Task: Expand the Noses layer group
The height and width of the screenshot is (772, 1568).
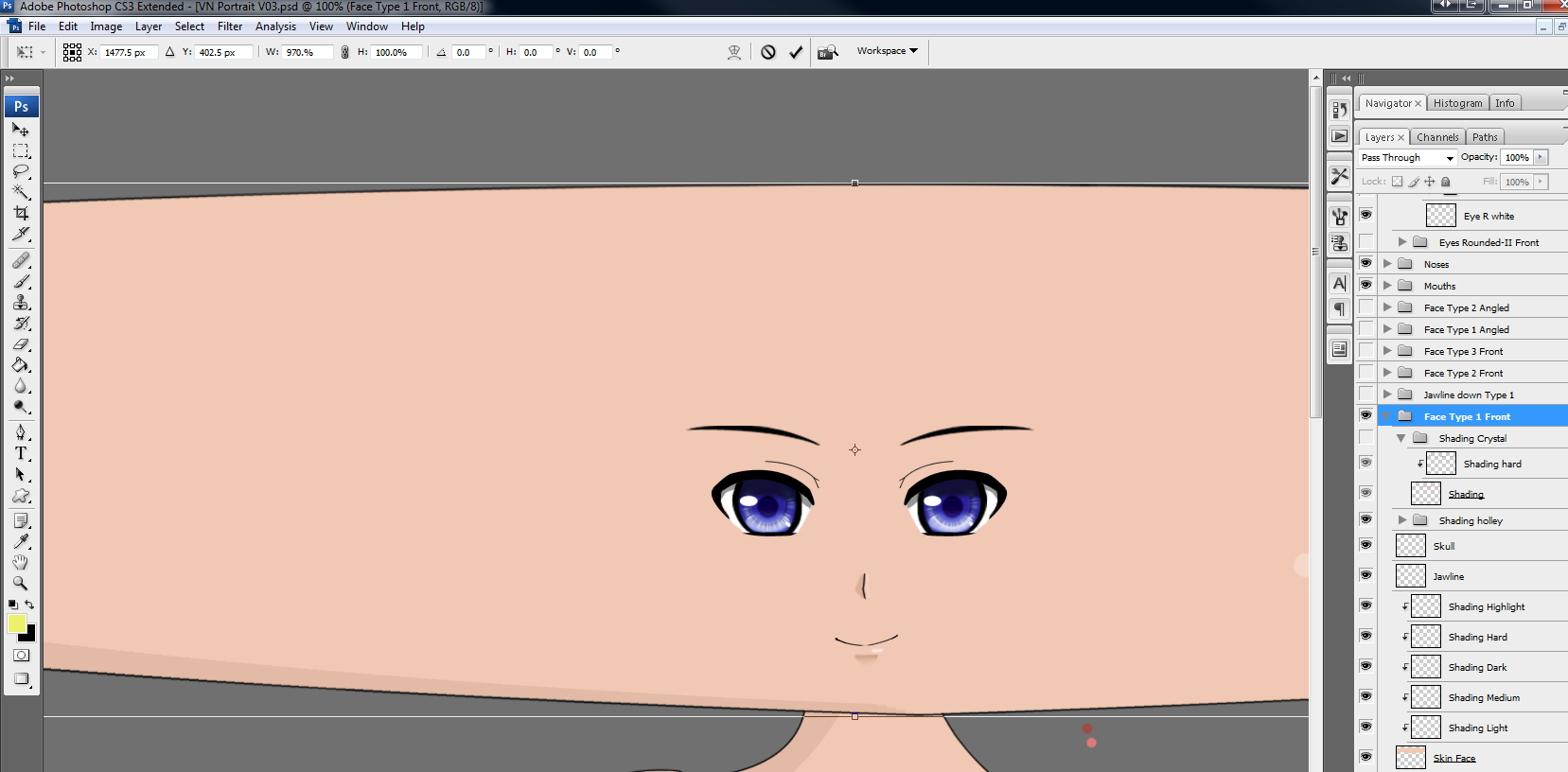Action: tap(1387, 264)
